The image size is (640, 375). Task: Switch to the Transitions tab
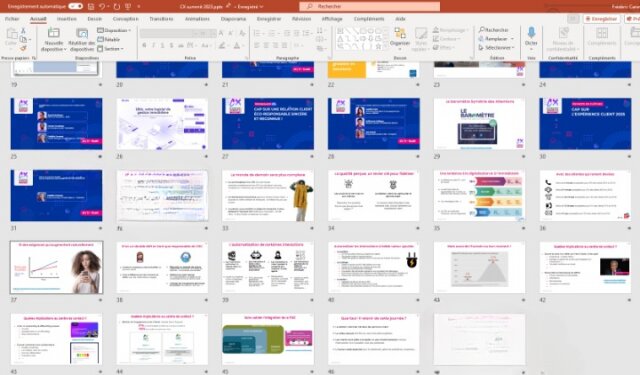161,19
